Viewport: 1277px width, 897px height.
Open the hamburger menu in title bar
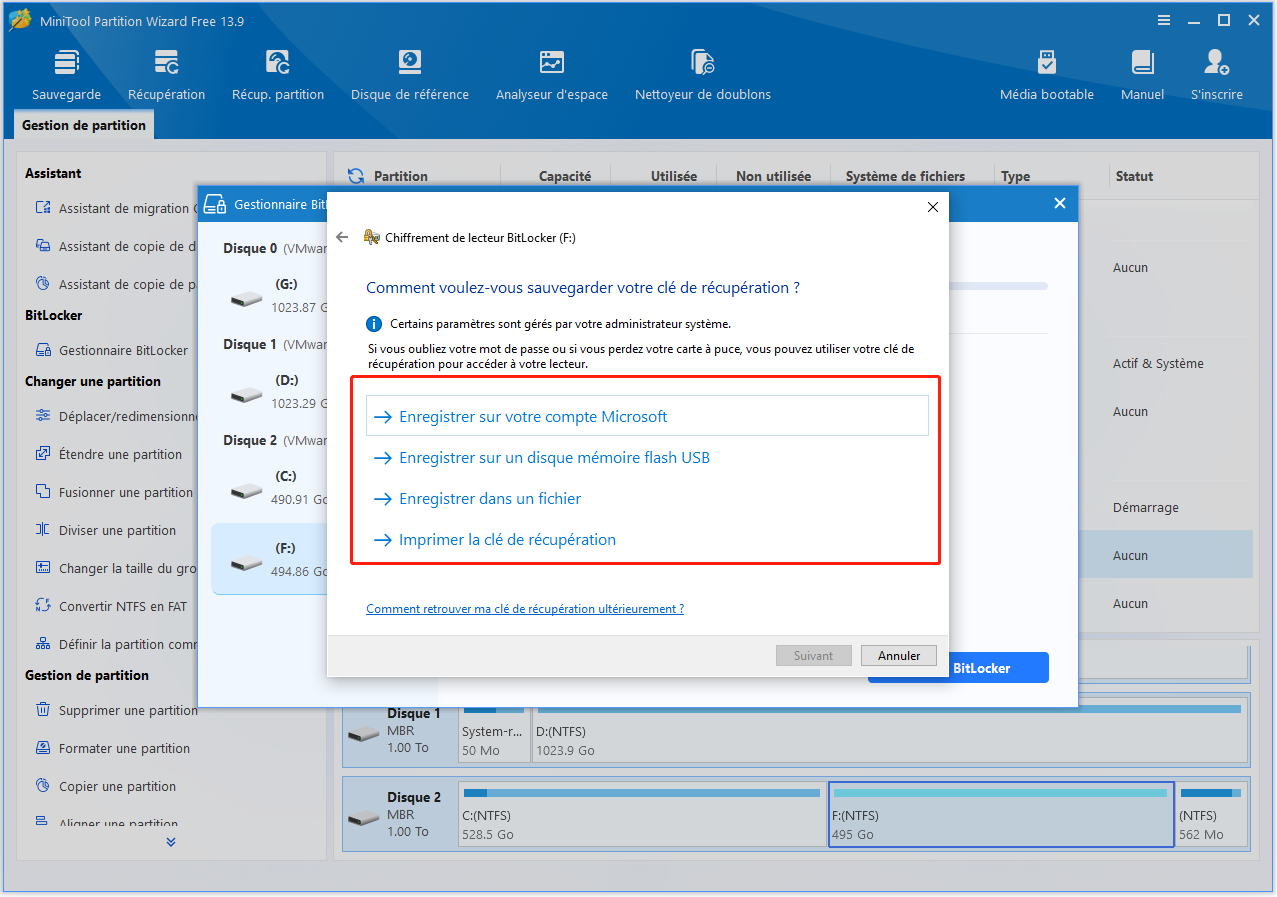1164,20
